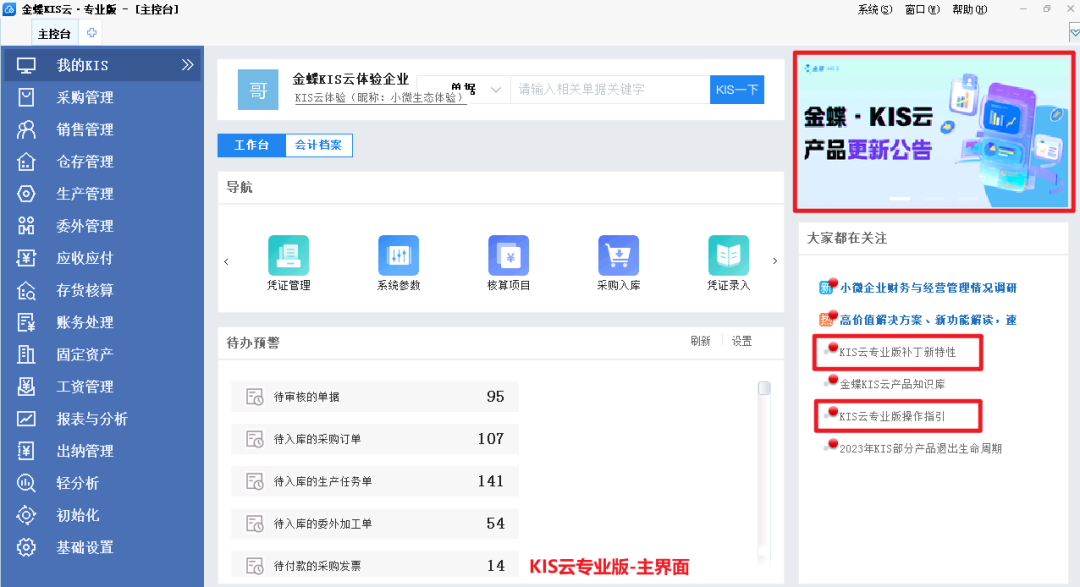Screen dimensions: 1080x587
Task: Open 基础设置 gear icon
Action: click(26, 547)
